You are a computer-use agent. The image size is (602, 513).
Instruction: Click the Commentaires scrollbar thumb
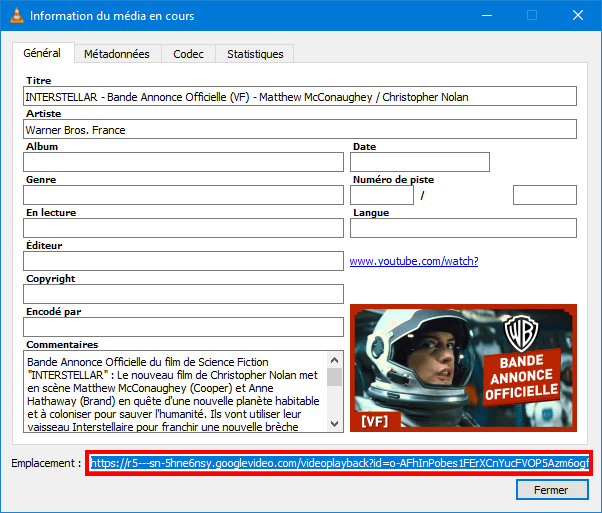pyautogui.click(x=334, y=377)
